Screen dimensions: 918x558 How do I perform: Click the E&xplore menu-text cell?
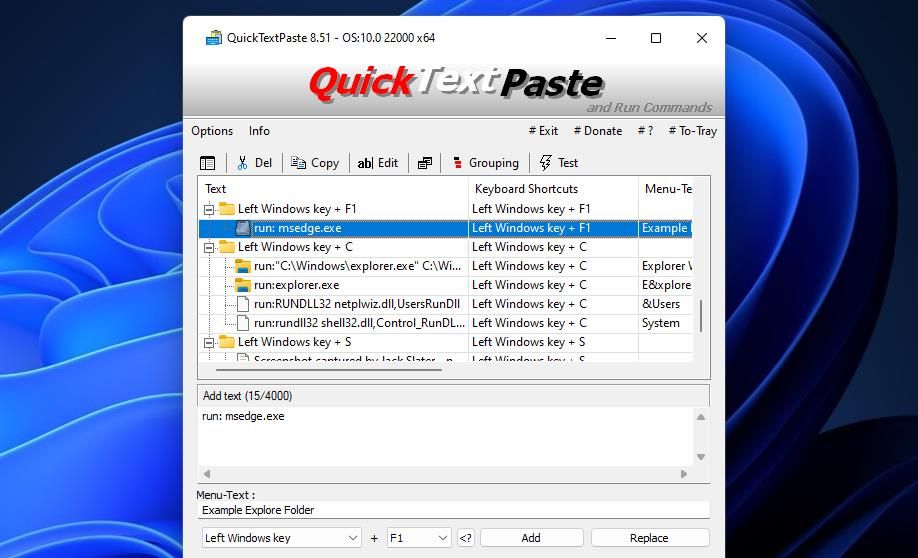(666, 285)
